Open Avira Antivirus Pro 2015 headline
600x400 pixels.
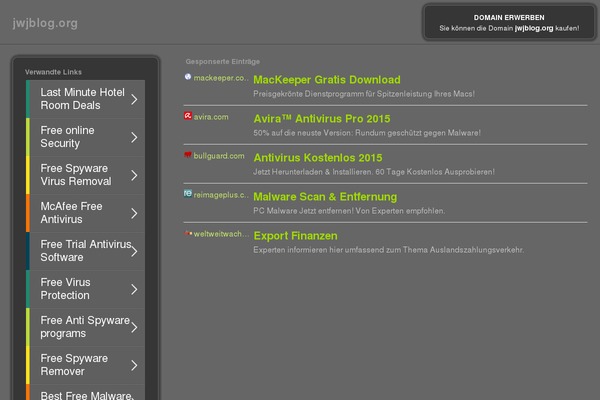[x=322, y=119]
